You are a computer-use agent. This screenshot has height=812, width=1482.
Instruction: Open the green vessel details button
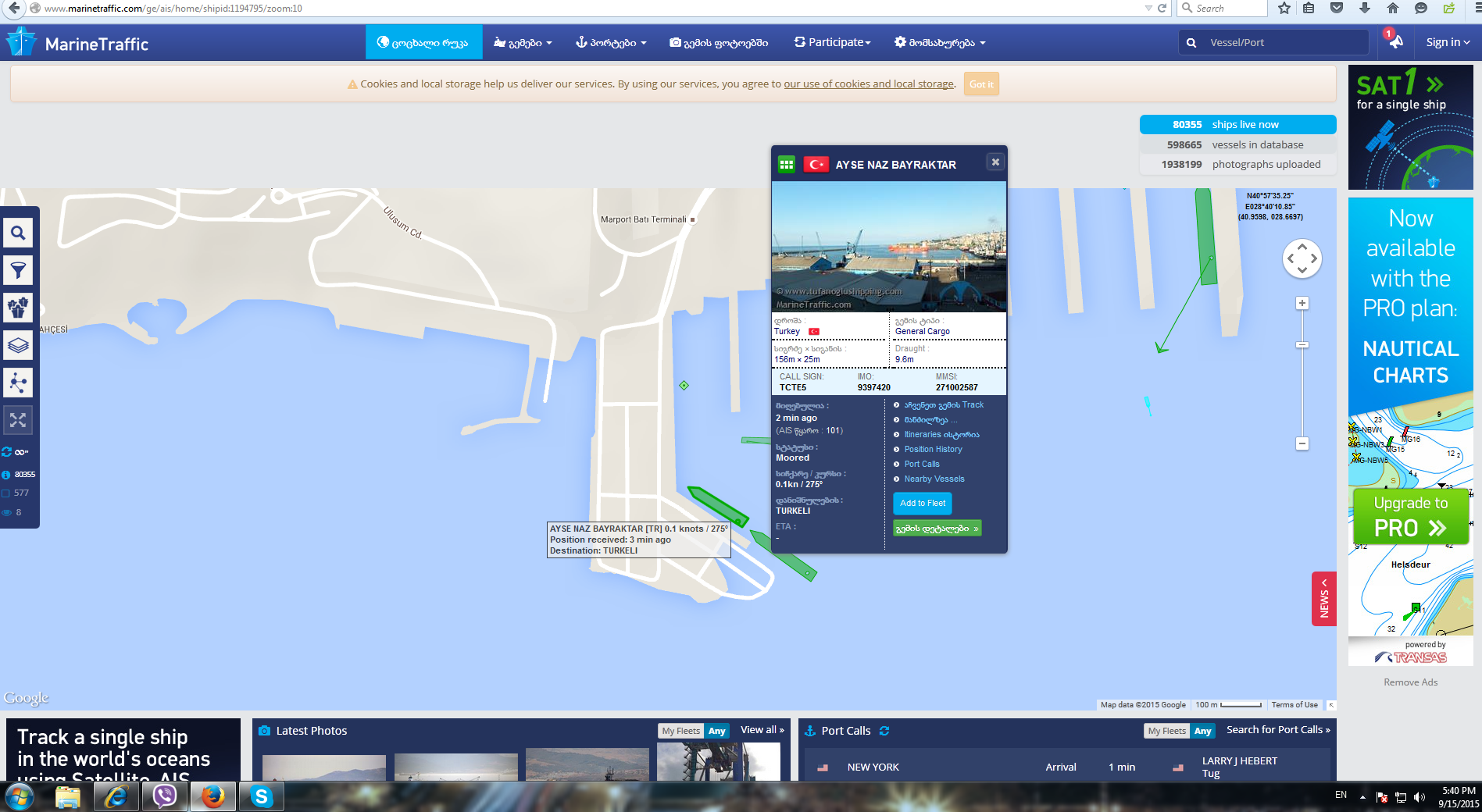pos(937,529)
